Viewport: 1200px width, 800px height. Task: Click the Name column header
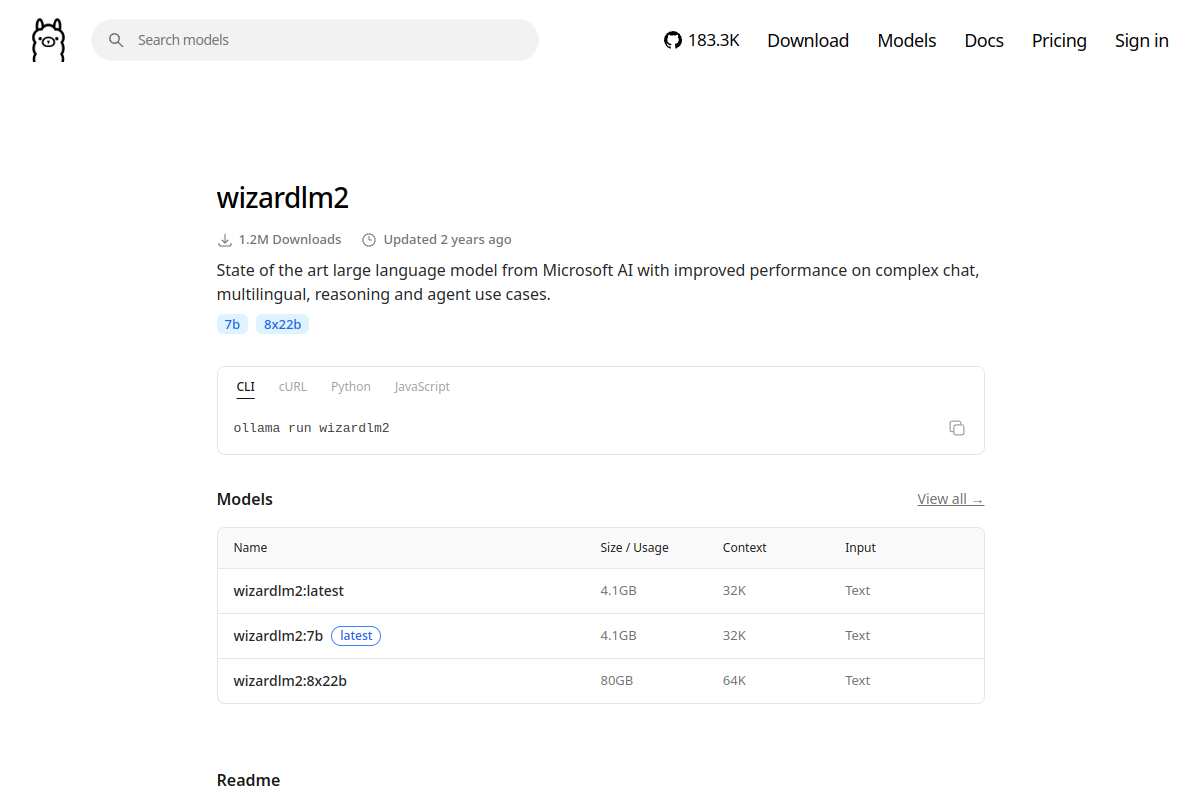coord(251,548)
